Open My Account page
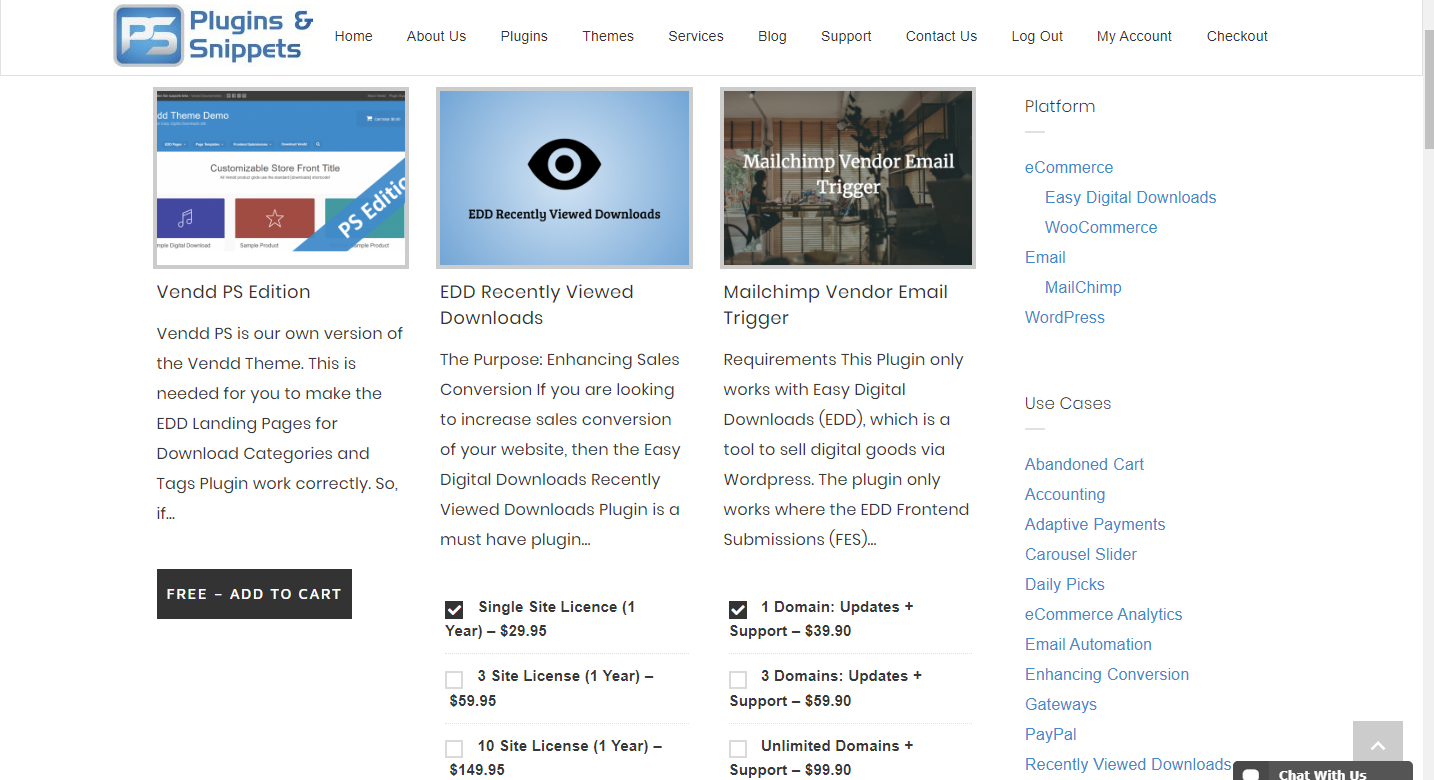The height and width of the screenshot is (780, 1434). pyautogui.click(x=1134, y=36)
